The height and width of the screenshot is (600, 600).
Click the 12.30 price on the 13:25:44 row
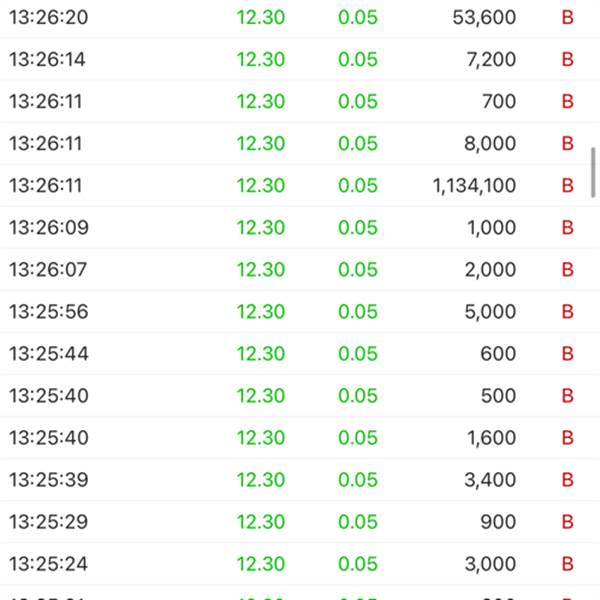point(261,354)
